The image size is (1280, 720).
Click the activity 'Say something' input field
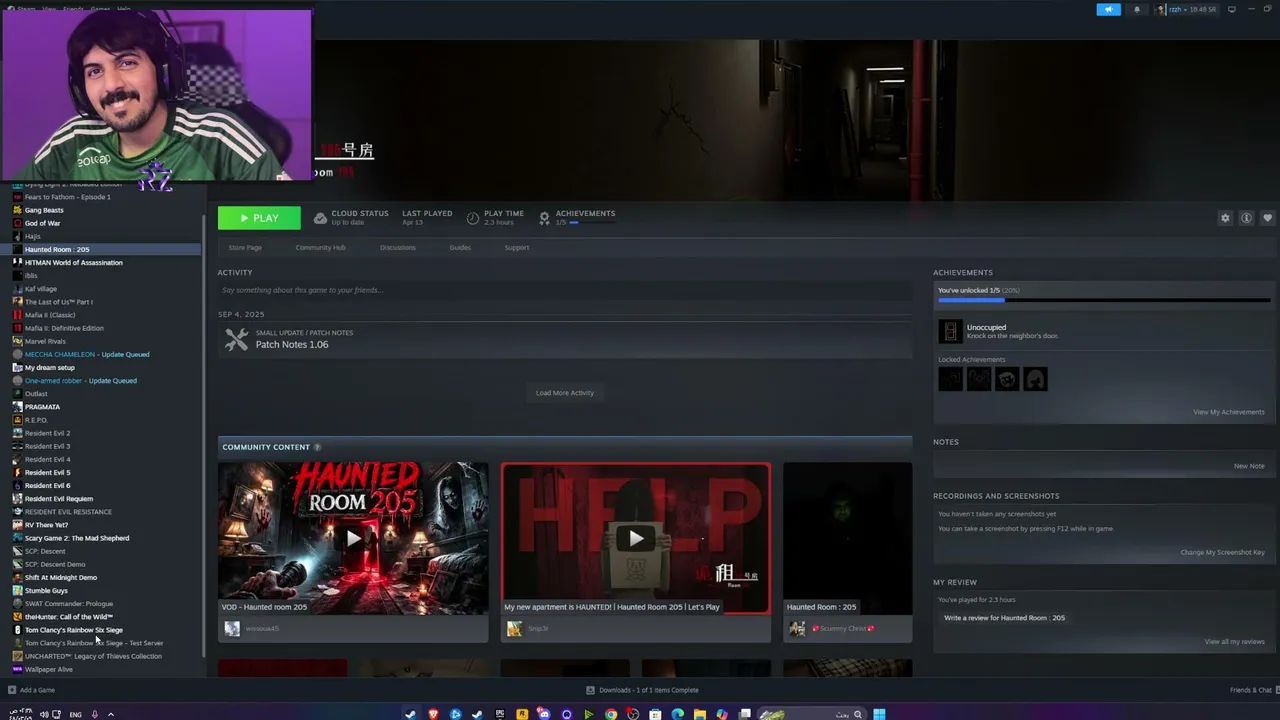565,290
